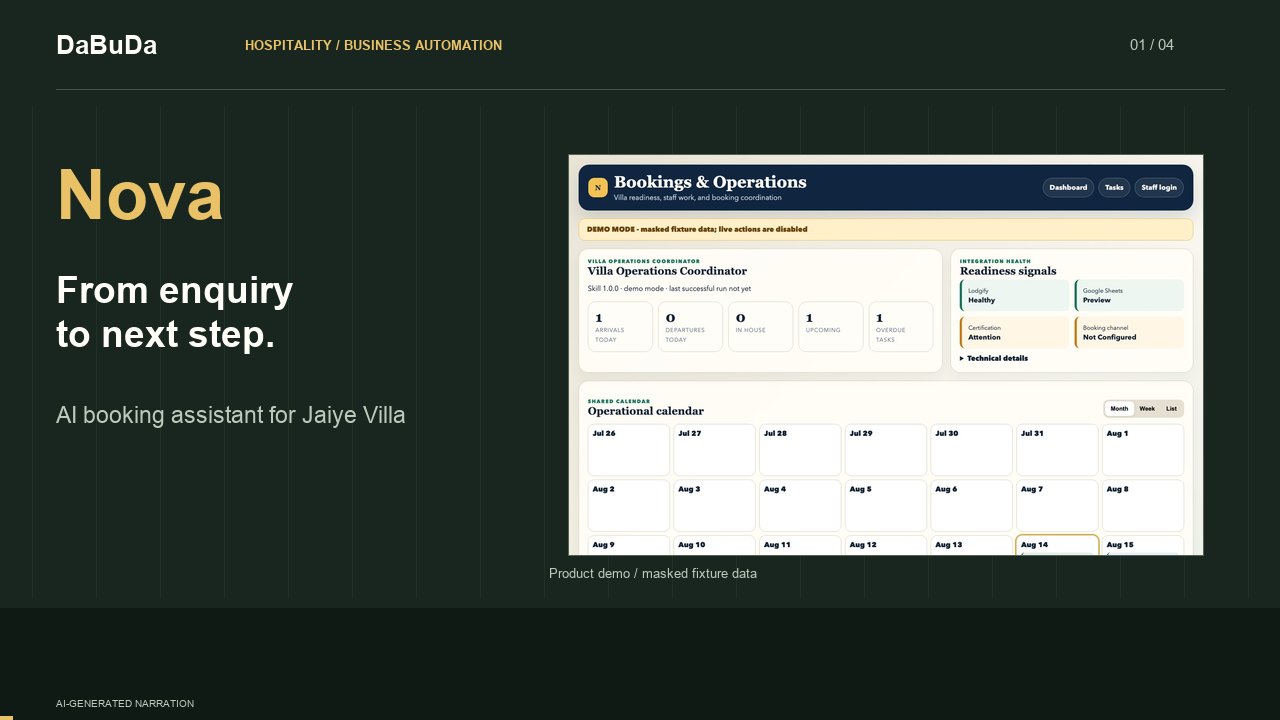Click the "HOSPITALITY / BUSINESS AUTOMATION" label
This screenshot has width=1280, height=720.
pos(374,45)
